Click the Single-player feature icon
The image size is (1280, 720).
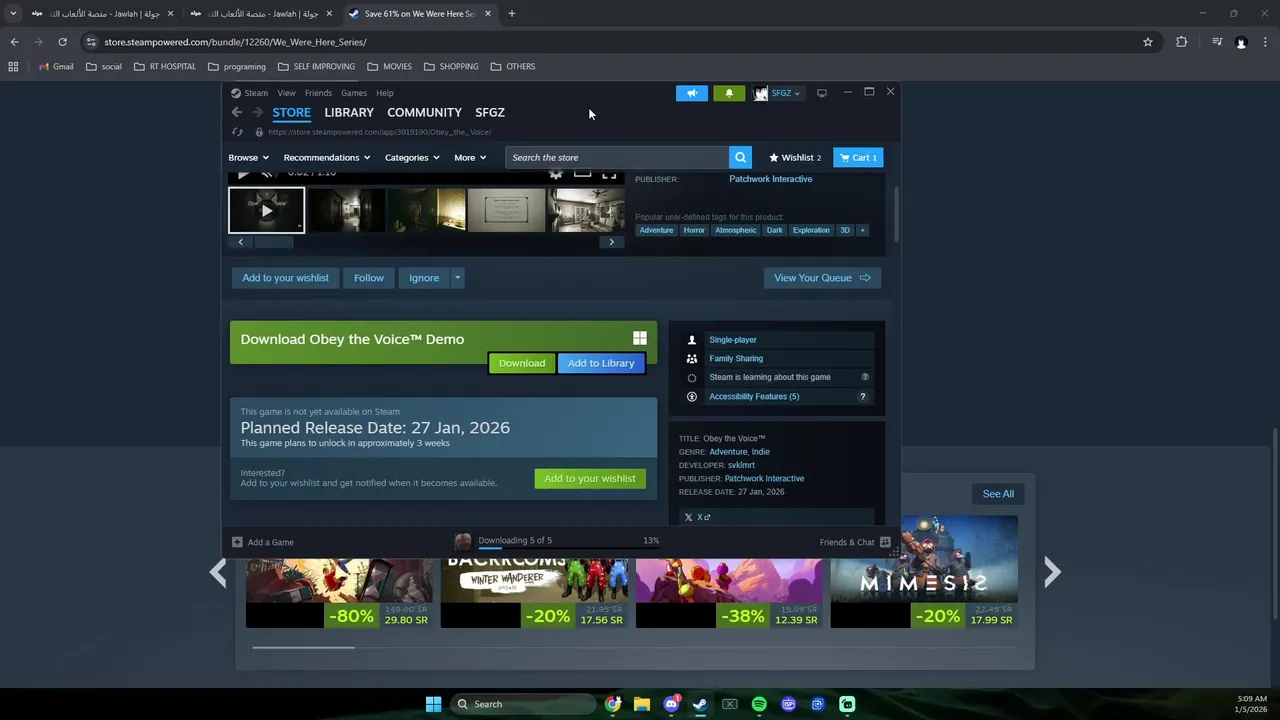[691, 340]
